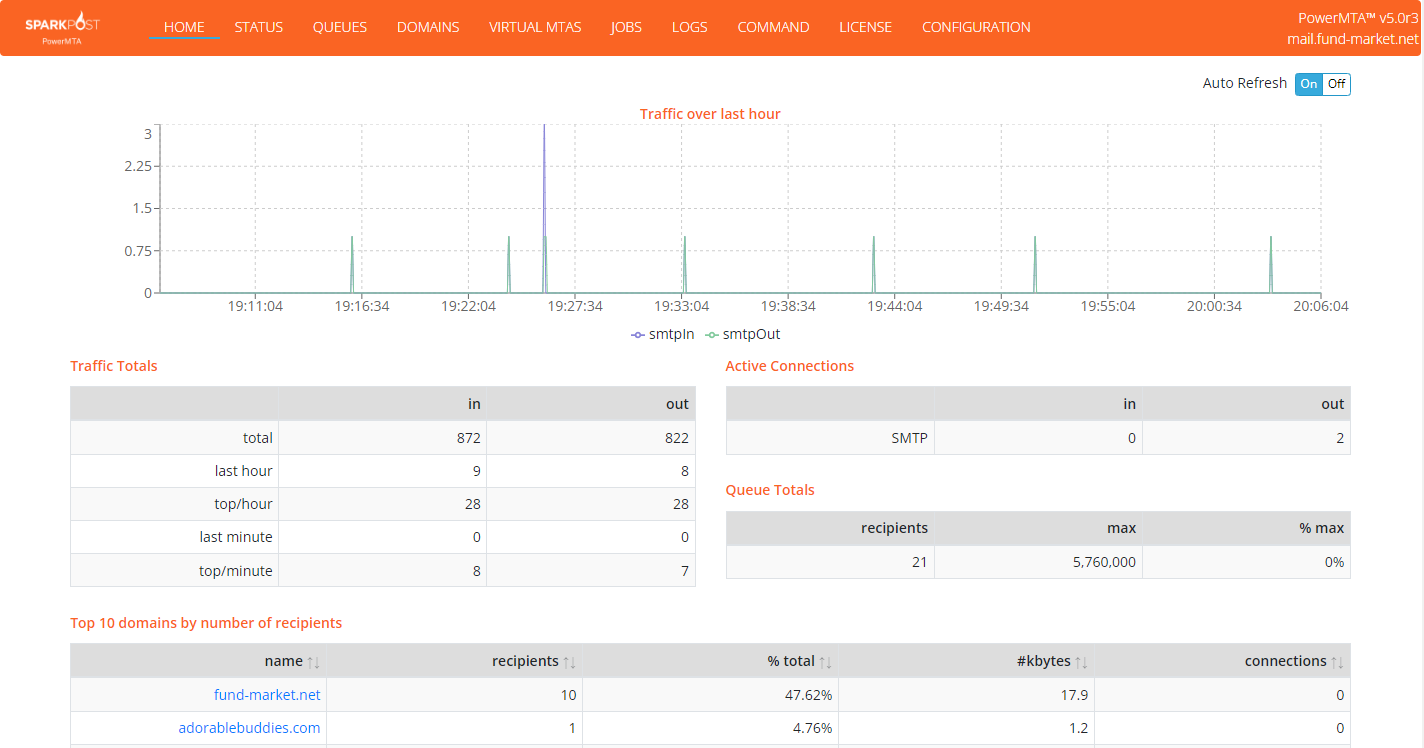Turn Auto Refresh Off
This screenshot has width=1424, height=748.
[1337, 84]
